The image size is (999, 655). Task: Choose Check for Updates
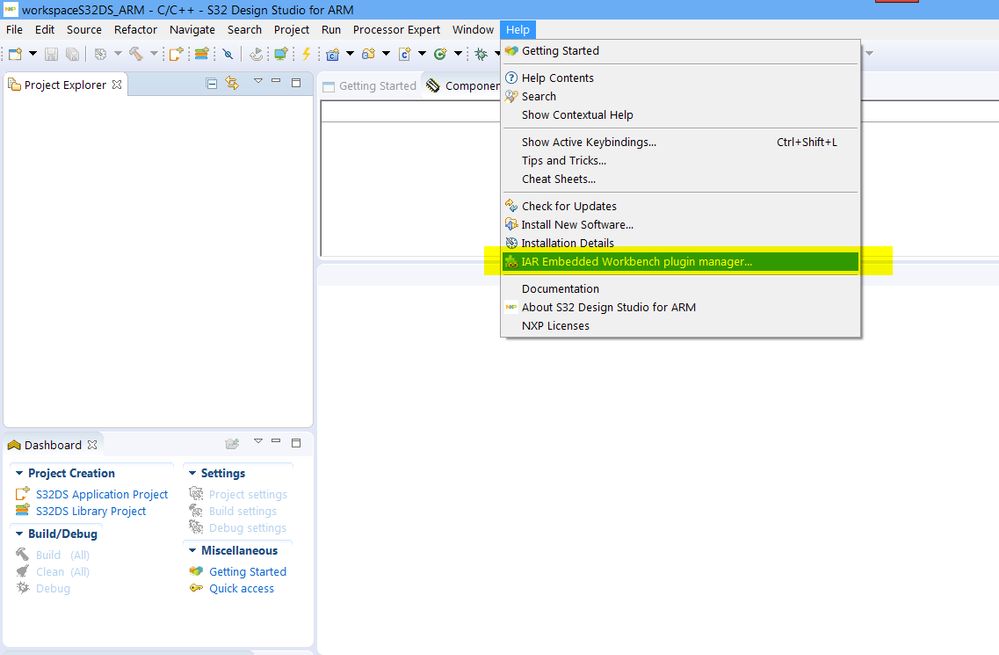coord(680,206)
